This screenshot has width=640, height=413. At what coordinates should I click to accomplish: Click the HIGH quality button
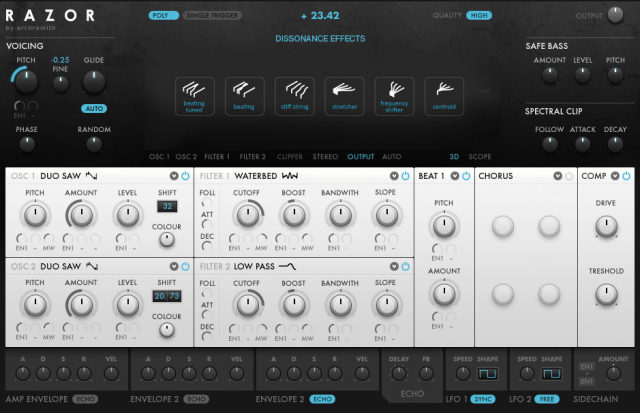(479, 16)
